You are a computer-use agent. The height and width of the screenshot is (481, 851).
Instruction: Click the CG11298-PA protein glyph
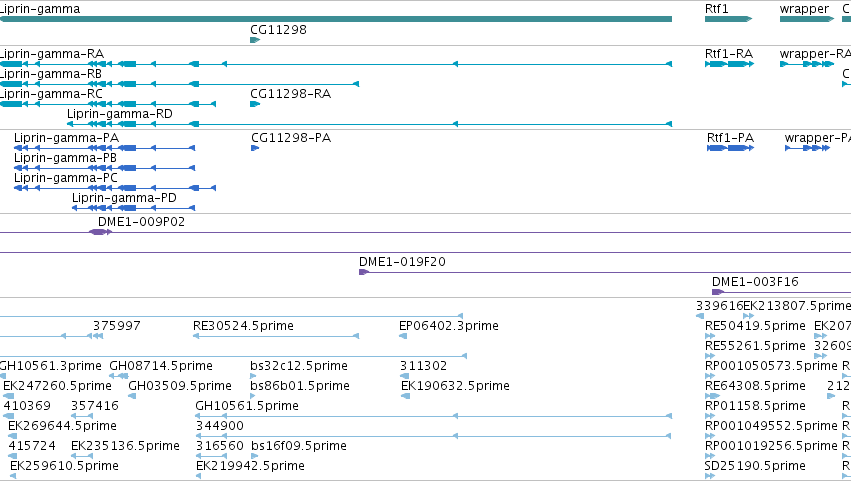[255, 148]
